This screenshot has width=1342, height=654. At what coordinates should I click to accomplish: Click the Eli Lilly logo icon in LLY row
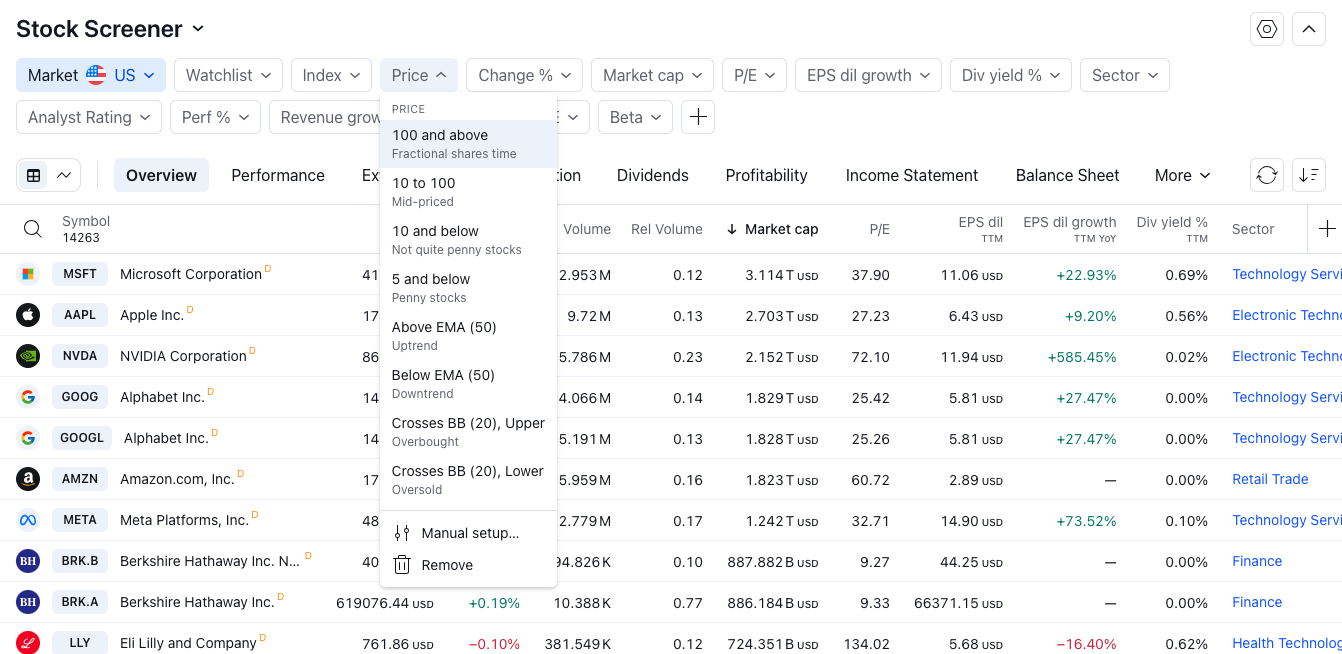[x=28, y=643]
